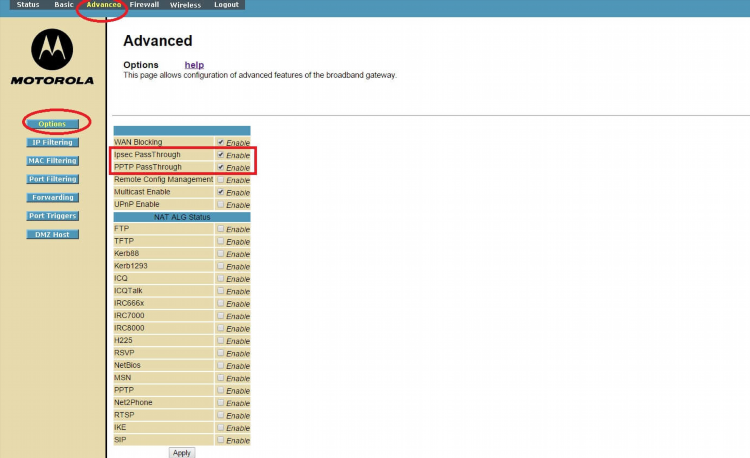
Task: Open the Wireless tab
Action: pyautogui.click(x=186, y=5)
